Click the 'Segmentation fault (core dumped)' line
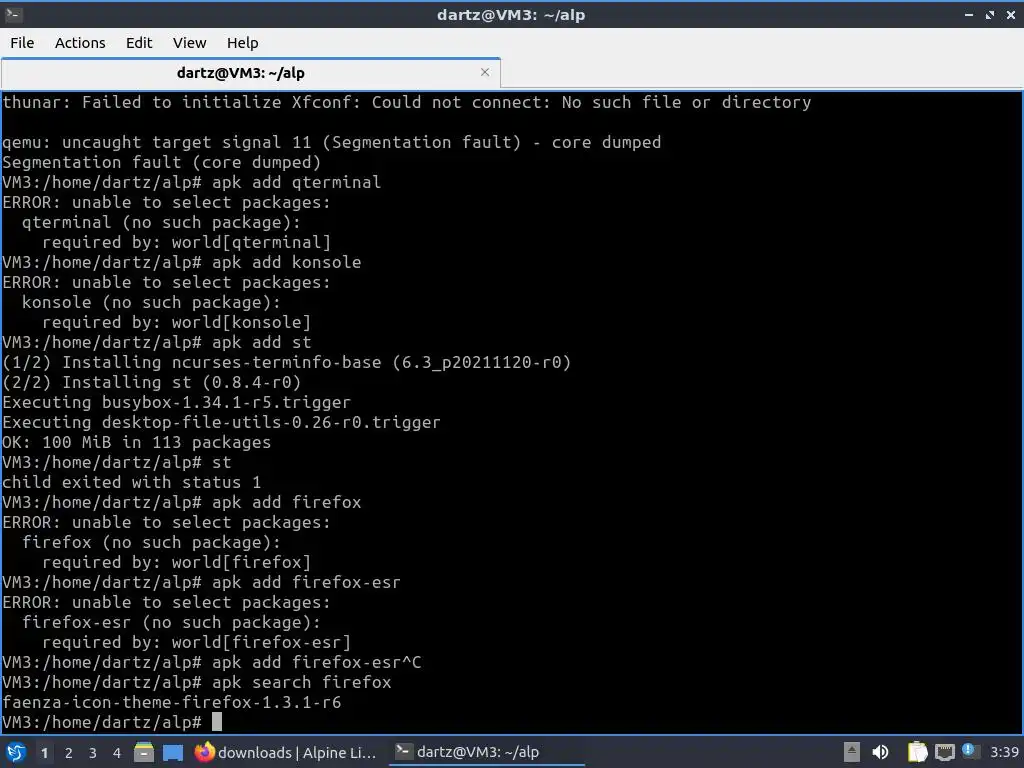This screenshot has width=1024, height=768. [161, 163]
